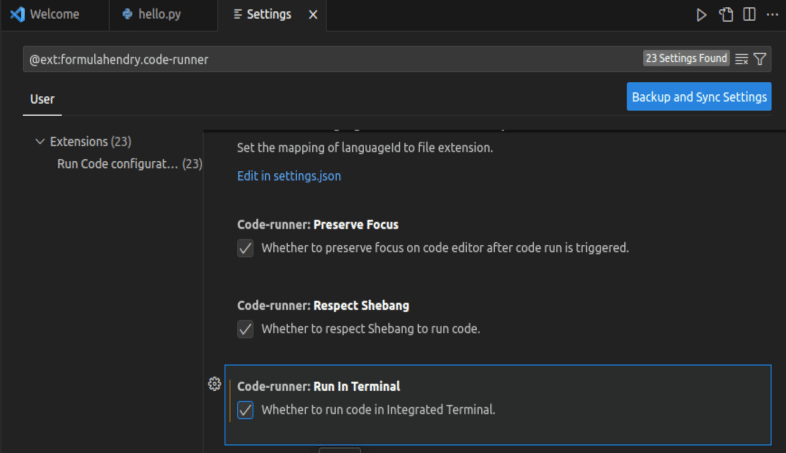This screenshot has width=786, height=453.
Task: Open the settings filter funnel
Action: click(x=760, y=59)
